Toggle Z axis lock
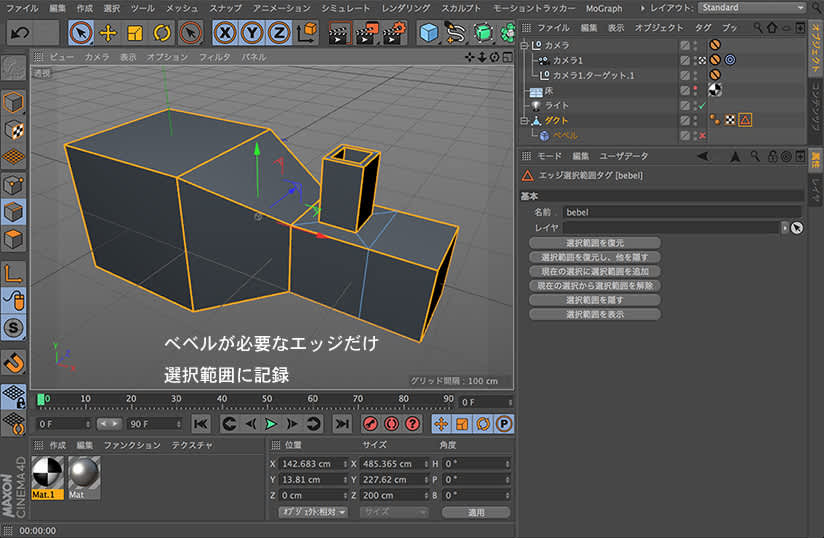 pos(278,34)
